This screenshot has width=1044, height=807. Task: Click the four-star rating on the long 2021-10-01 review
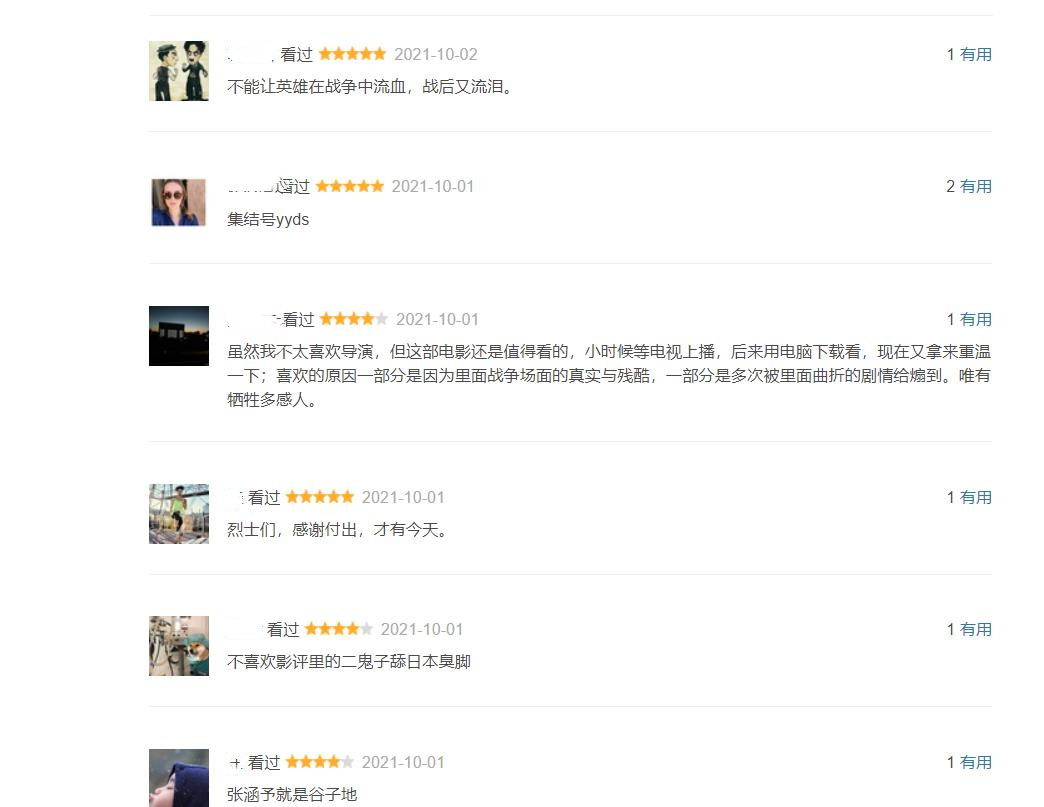[x=352, y=318]
